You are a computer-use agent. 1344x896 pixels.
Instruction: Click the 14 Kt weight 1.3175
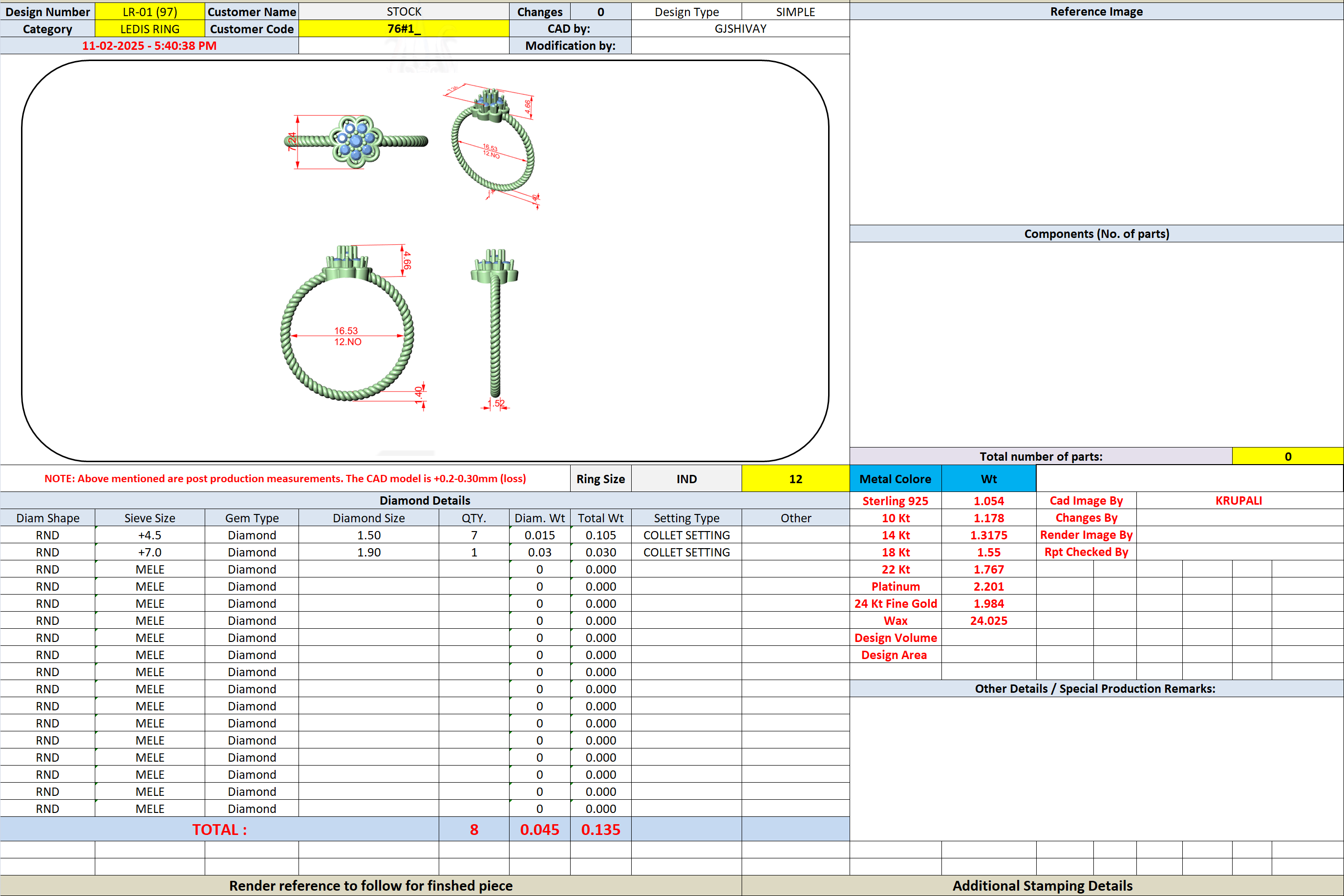(988, 535)
